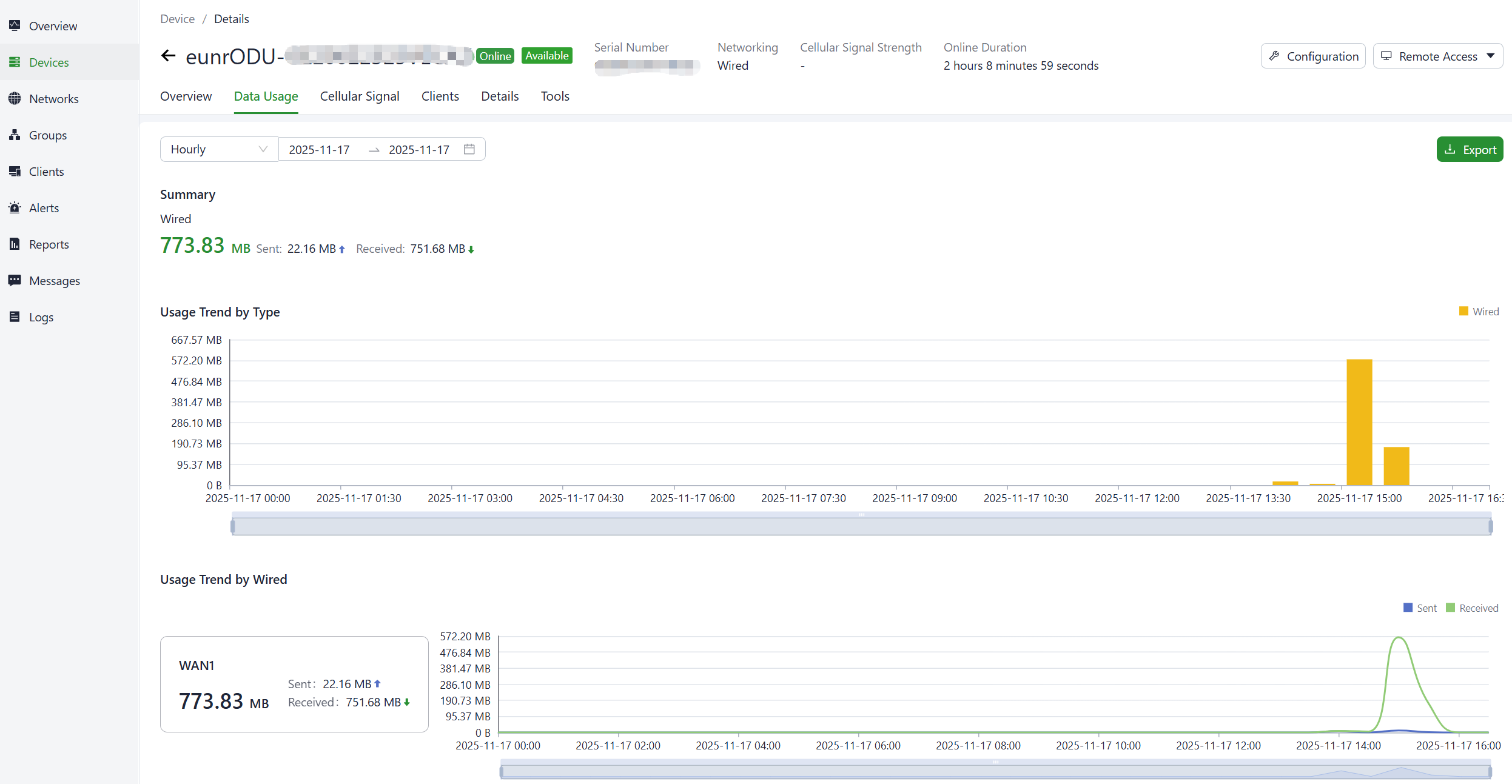
Task: Toggle Received series in legend
Action: point(1471,608)
